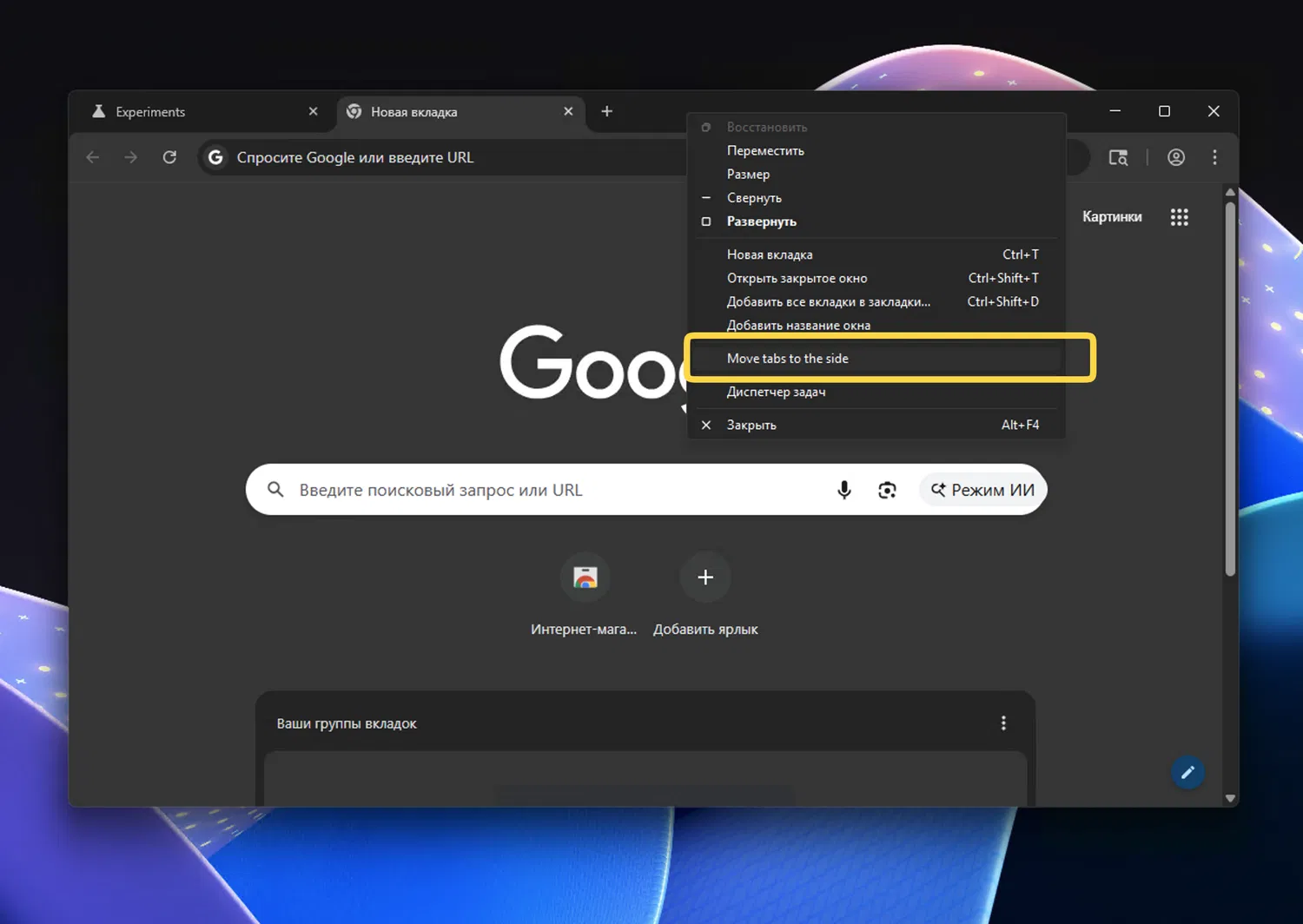1303x924 pixels.
Task: Select Move tabs to the side
Action: pos(876,358)
